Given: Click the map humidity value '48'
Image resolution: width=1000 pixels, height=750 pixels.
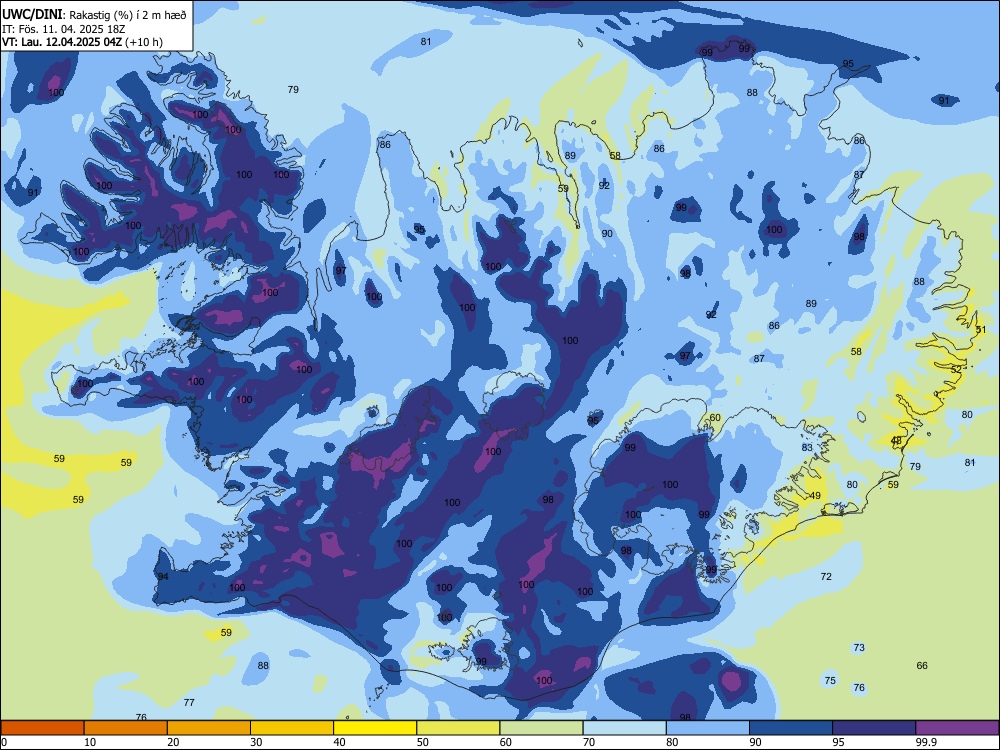Looking at the screenshot, I should point(896,441).
